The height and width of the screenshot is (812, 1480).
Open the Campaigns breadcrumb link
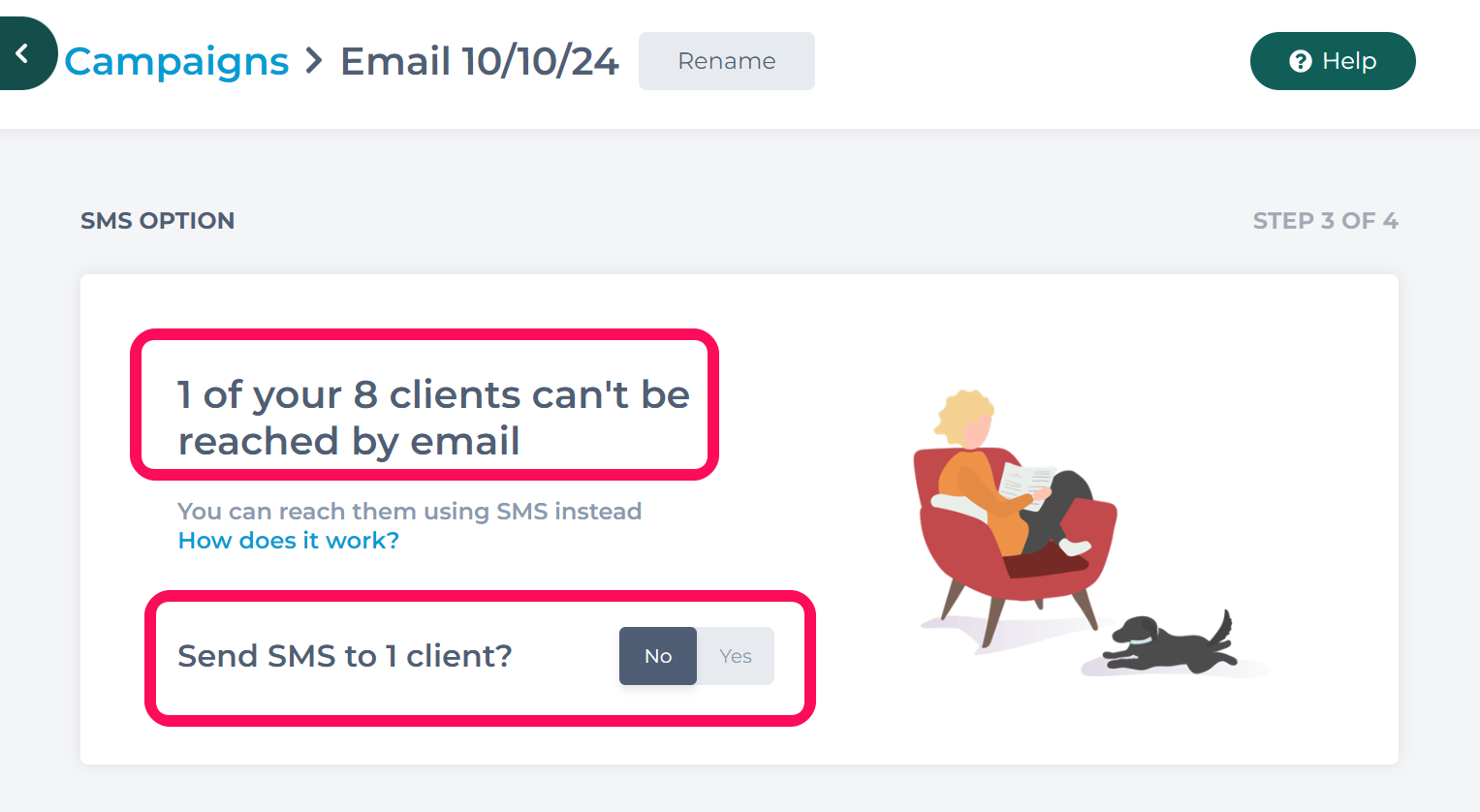pyautogui.click(x=176, y=61)
